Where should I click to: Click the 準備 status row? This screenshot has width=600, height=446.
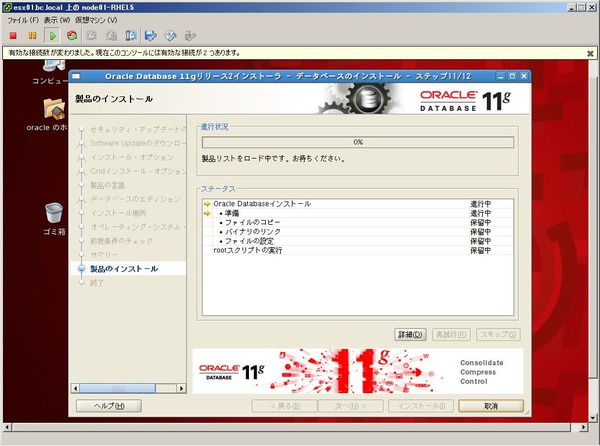tap(358, 213)
